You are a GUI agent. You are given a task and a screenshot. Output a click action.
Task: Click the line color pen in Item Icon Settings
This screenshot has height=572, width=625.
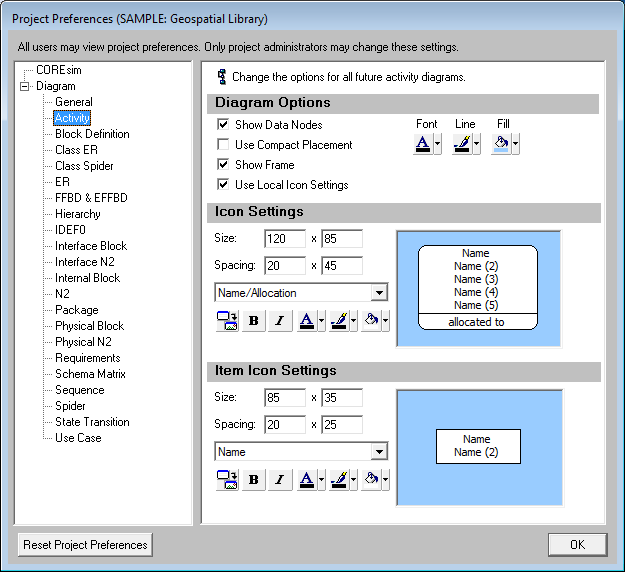[338, 480]
